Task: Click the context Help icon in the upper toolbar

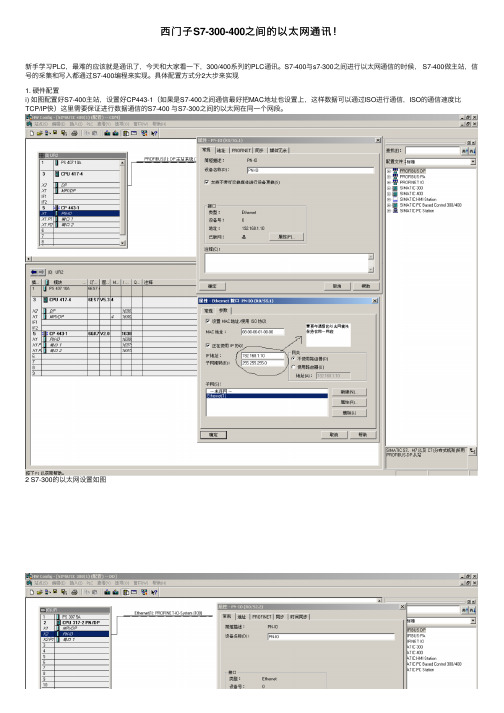Action: (x=154, y=133)
